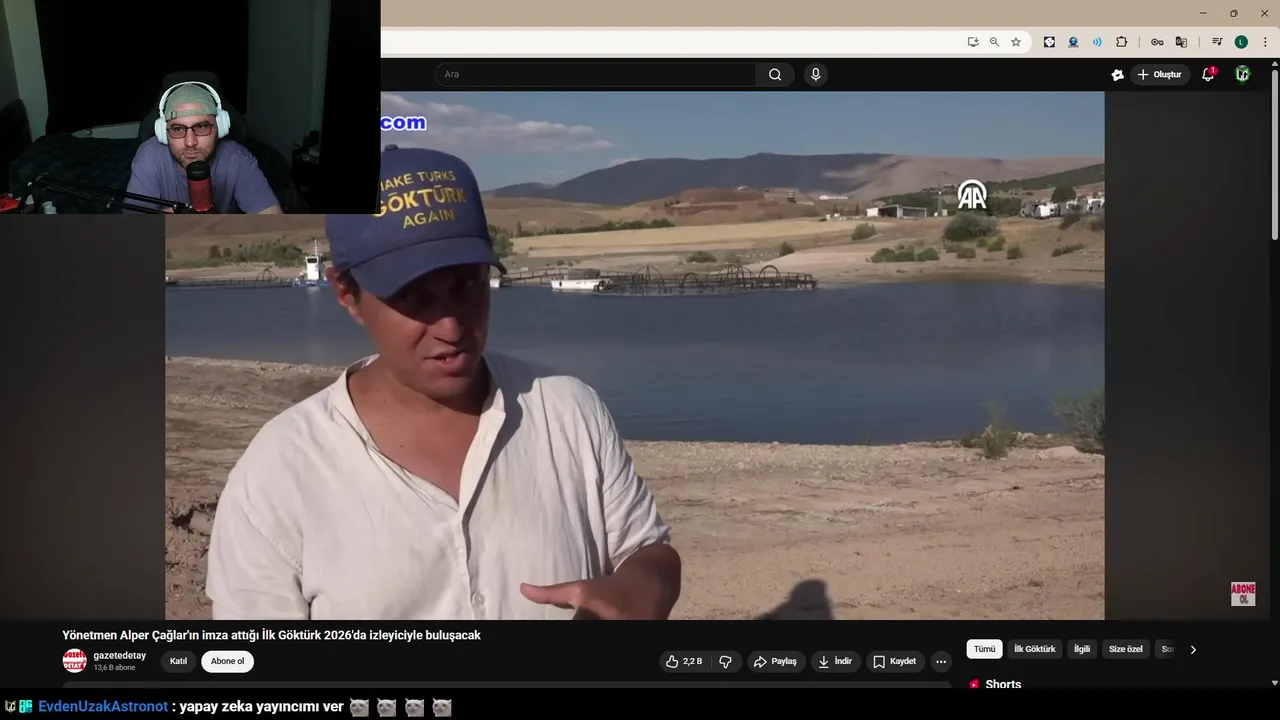Click the Shorts section heading
Image resolution: width=1280 pixels, height=720 pixels.
pos(1003,684)
